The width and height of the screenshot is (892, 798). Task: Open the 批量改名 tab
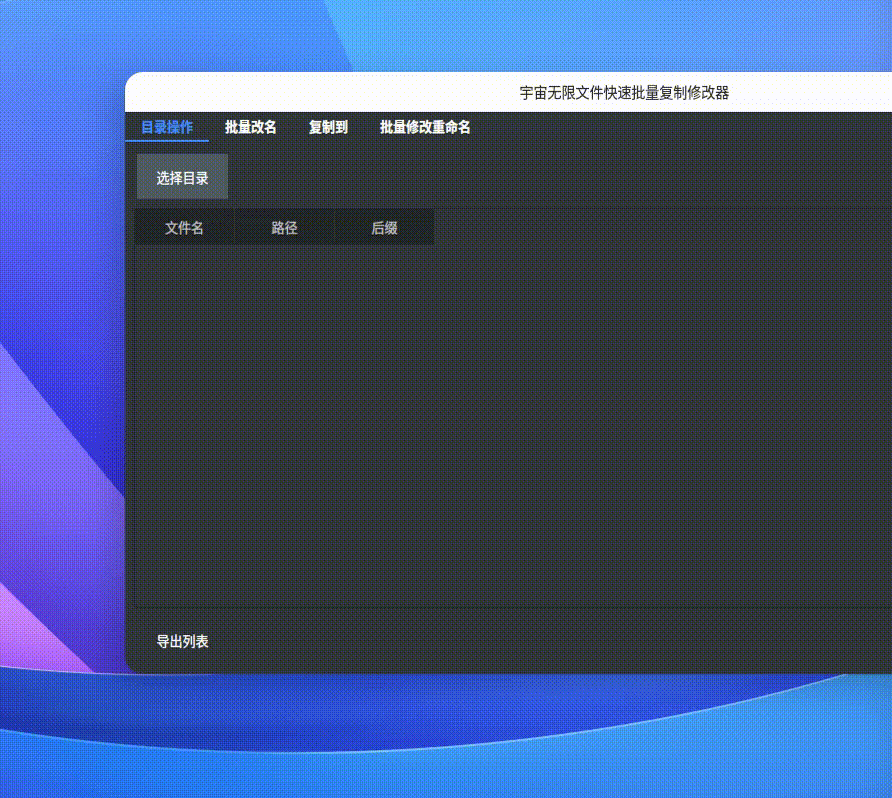[250, 127]
